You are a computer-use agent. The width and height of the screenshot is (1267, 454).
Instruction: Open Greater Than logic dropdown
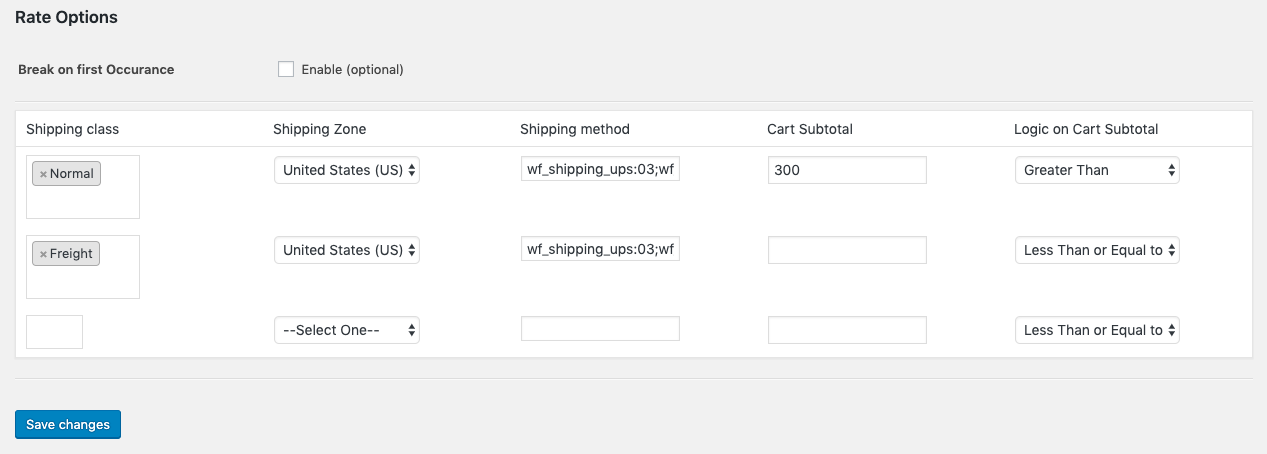(x=1097, y=170)
